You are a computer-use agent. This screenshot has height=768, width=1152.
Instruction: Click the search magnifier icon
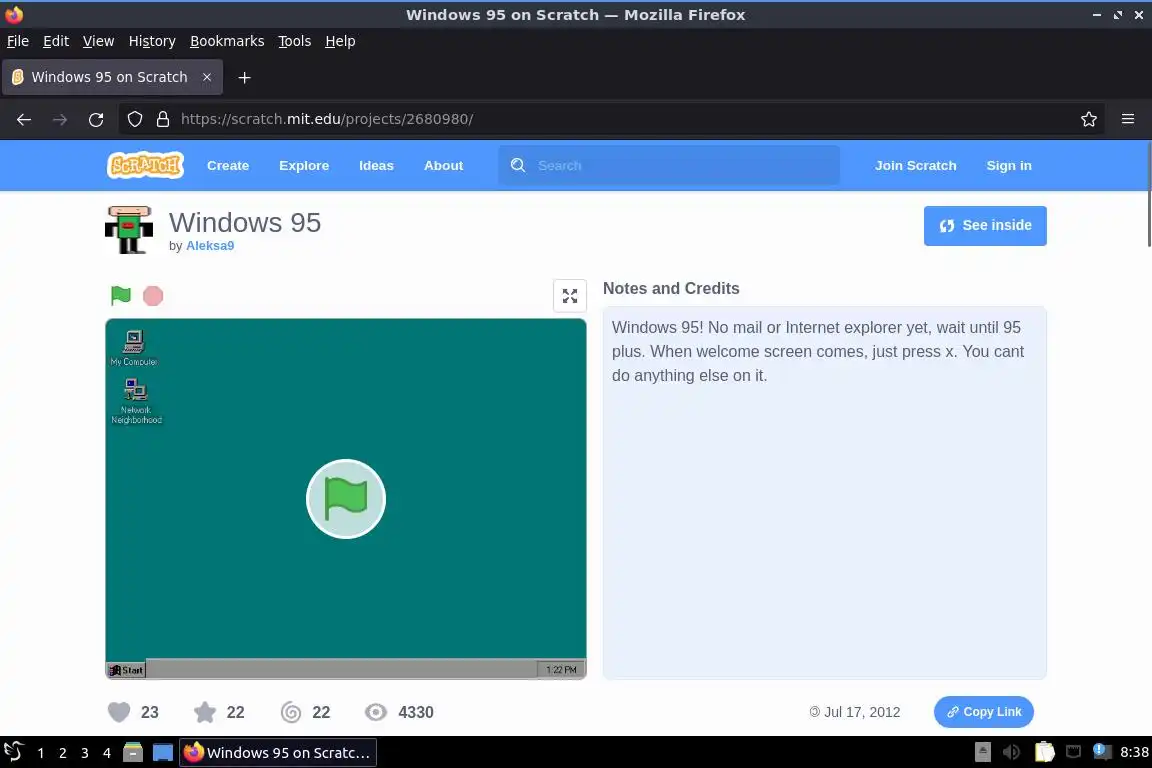tap(518, 165)
